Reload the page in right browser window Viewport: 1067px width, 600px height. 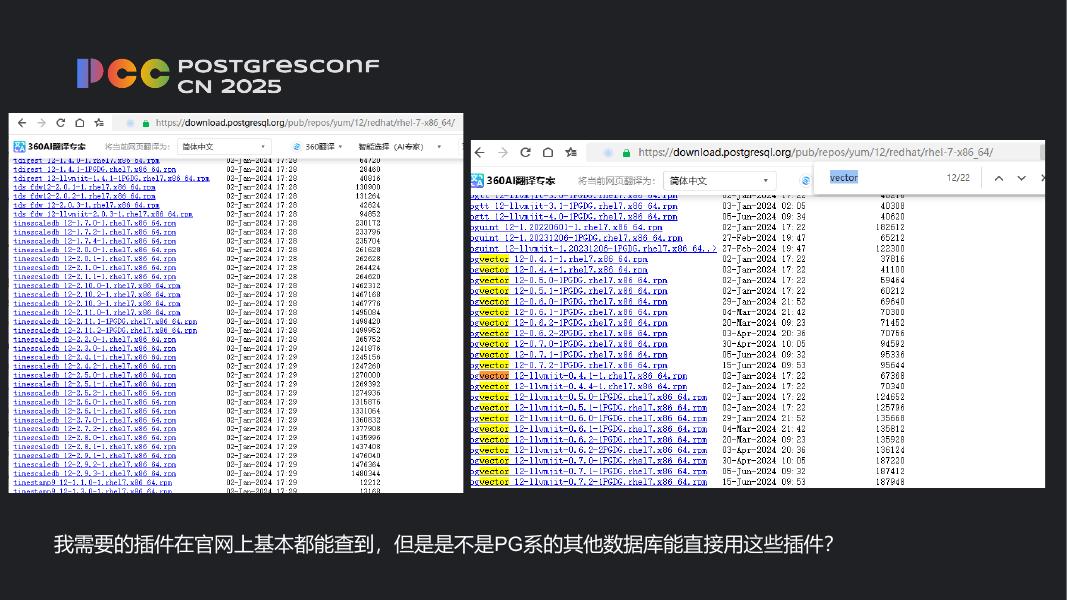[x=525, y=152]
